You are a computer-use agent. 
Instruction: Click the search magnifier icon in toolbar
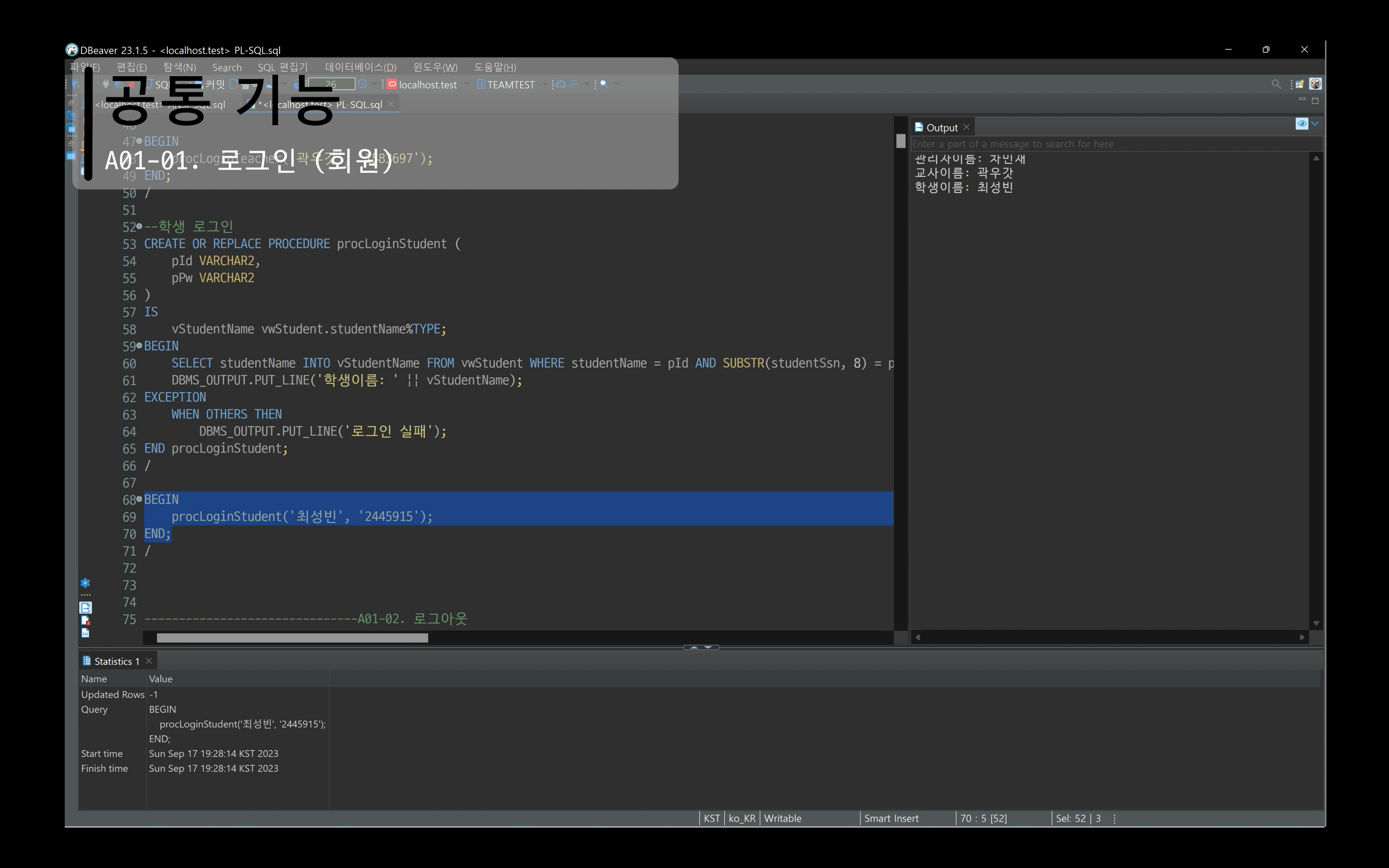pos(1276,84)
